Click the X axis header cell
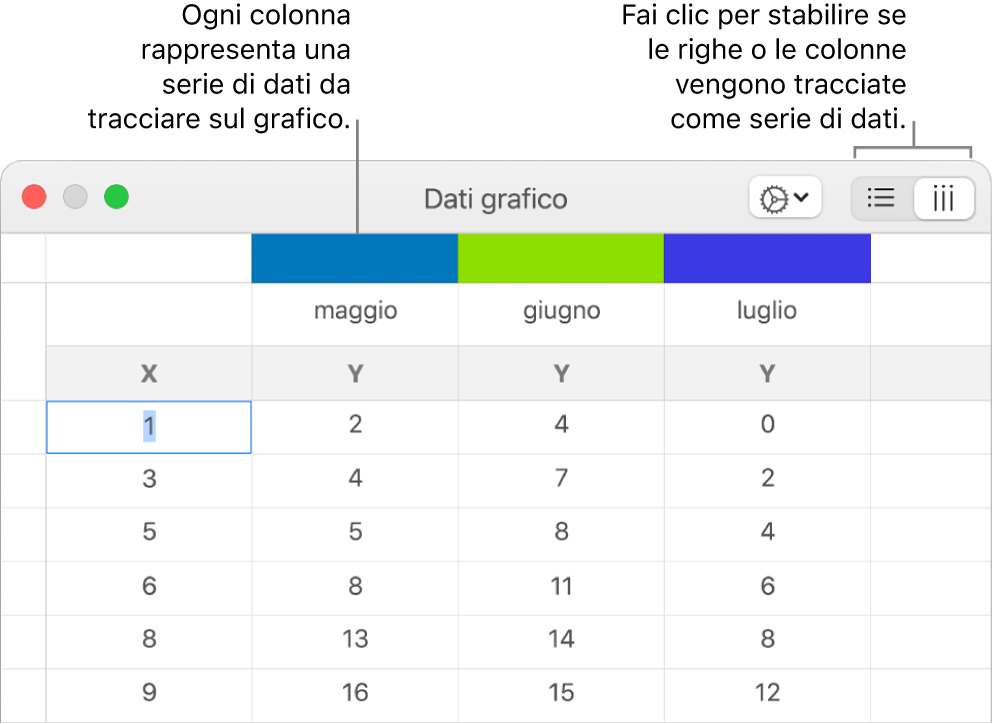Image resolution: width=992 pixels, height=724 pixels. click(149, 374)
